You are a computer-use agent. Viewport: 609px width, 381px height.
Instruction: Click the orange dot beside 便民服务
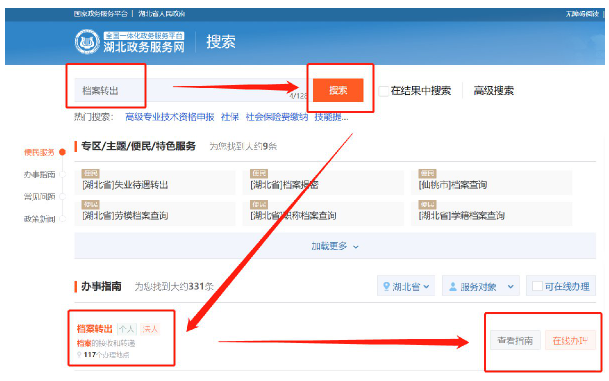click(x=62, y=152)
